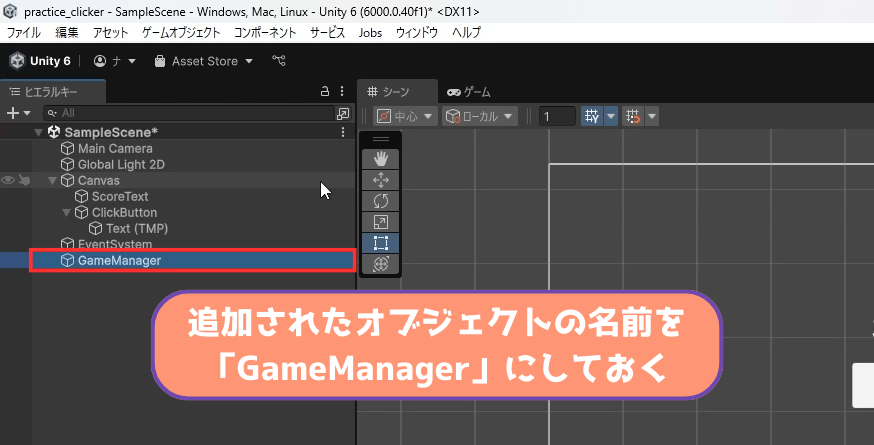874x445 pixels.
Task: Collapse the Canvas object
Action: click(52, 181)
